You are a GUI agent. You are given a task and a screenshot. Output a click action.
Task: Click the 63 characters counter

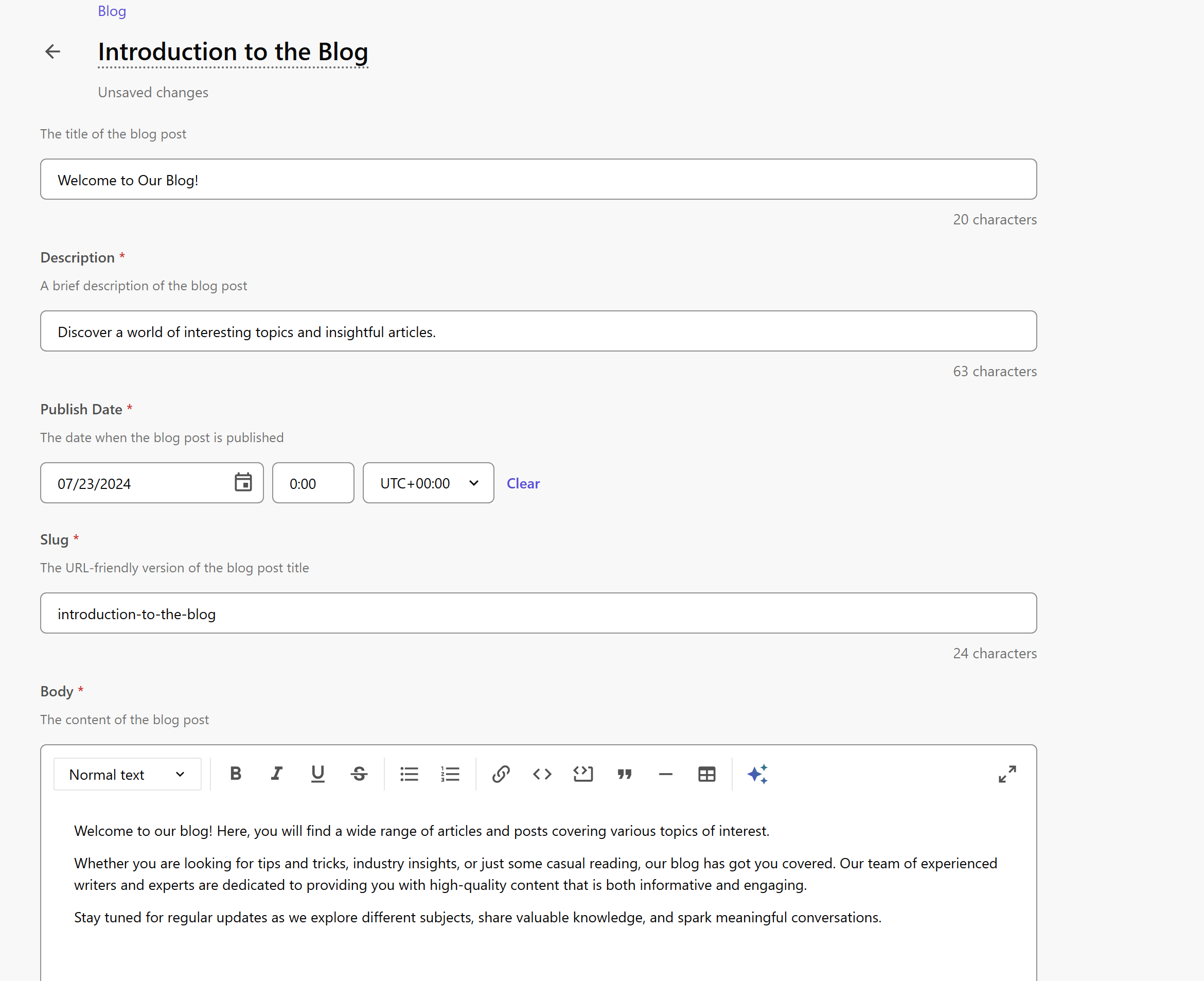point(995,371)
